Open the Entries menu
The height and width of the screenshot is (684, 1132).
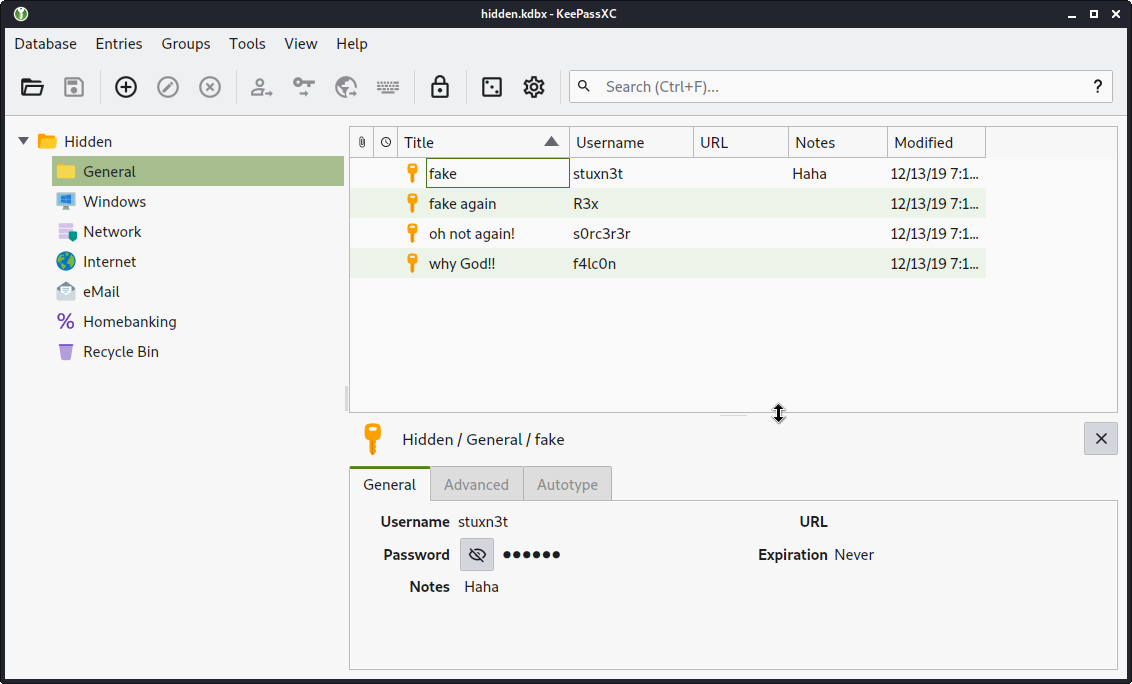(x=118, y=44)
